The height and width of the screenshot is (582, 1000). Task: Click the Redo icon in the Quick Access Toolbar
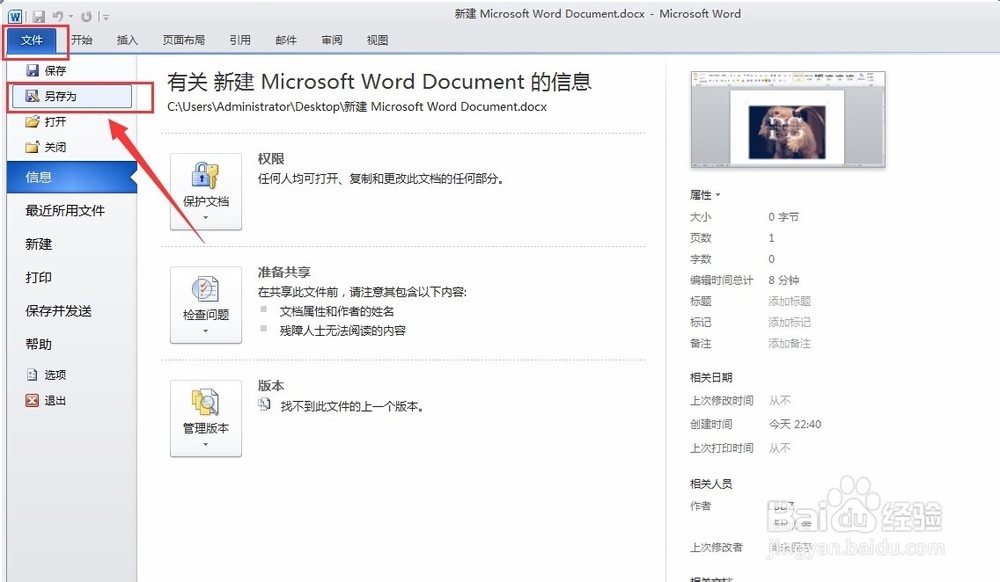pyautogui.click(x=87, y=16)
